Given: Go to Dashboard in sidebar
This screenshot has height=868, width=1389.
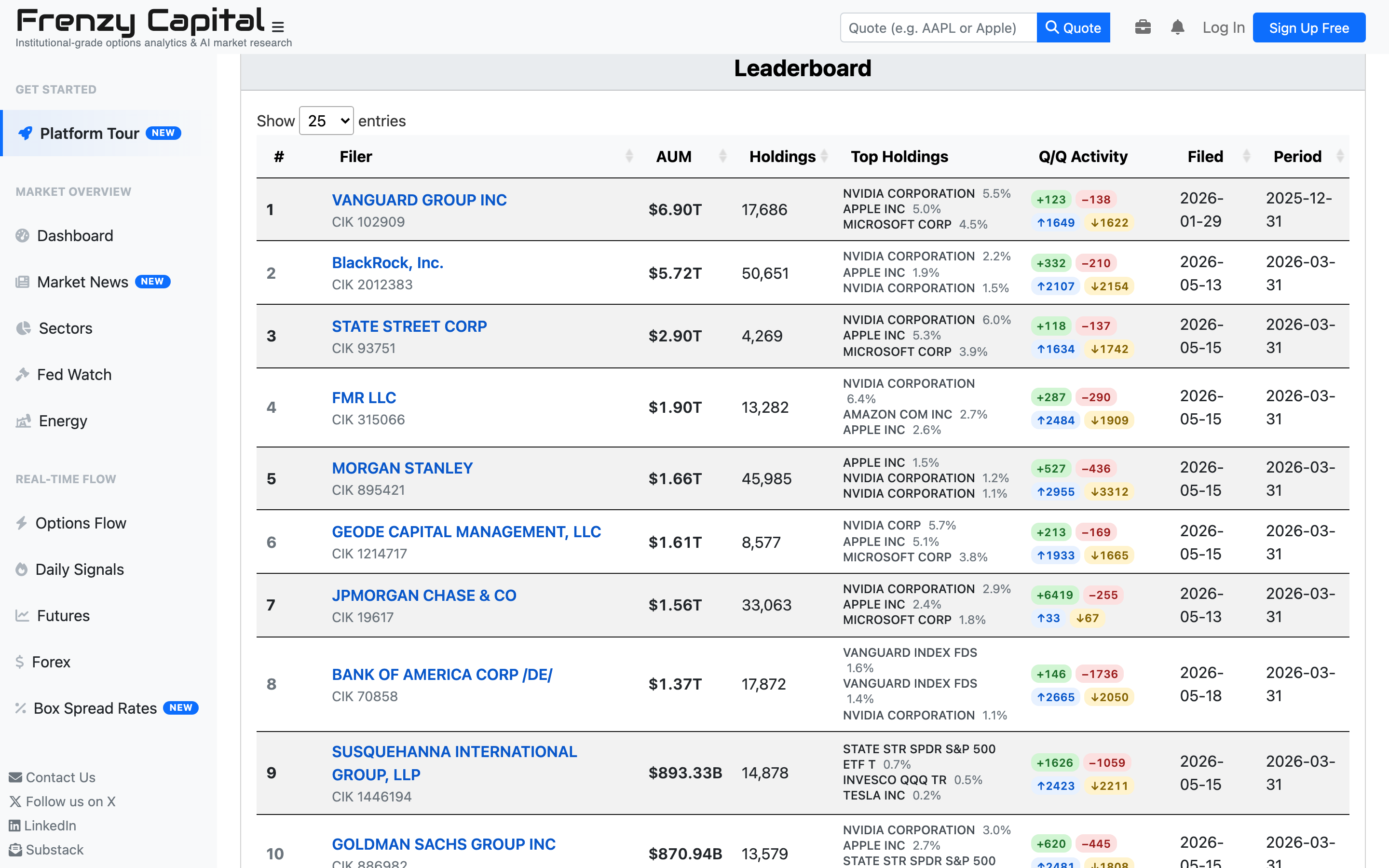Looking at the screenshot, I should 75,235.
